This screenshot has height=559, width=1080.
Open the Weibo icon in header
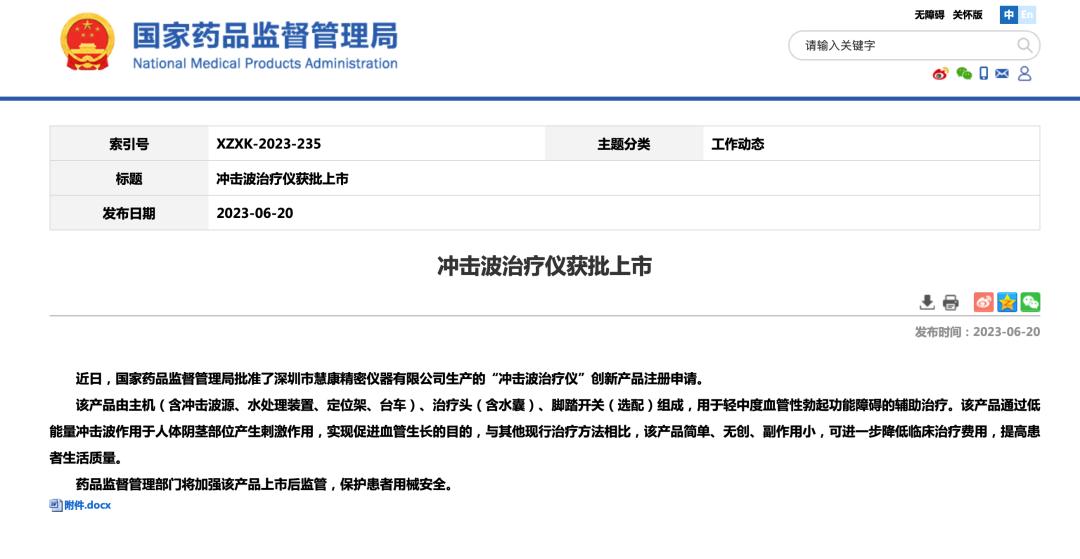coord(940,74)
